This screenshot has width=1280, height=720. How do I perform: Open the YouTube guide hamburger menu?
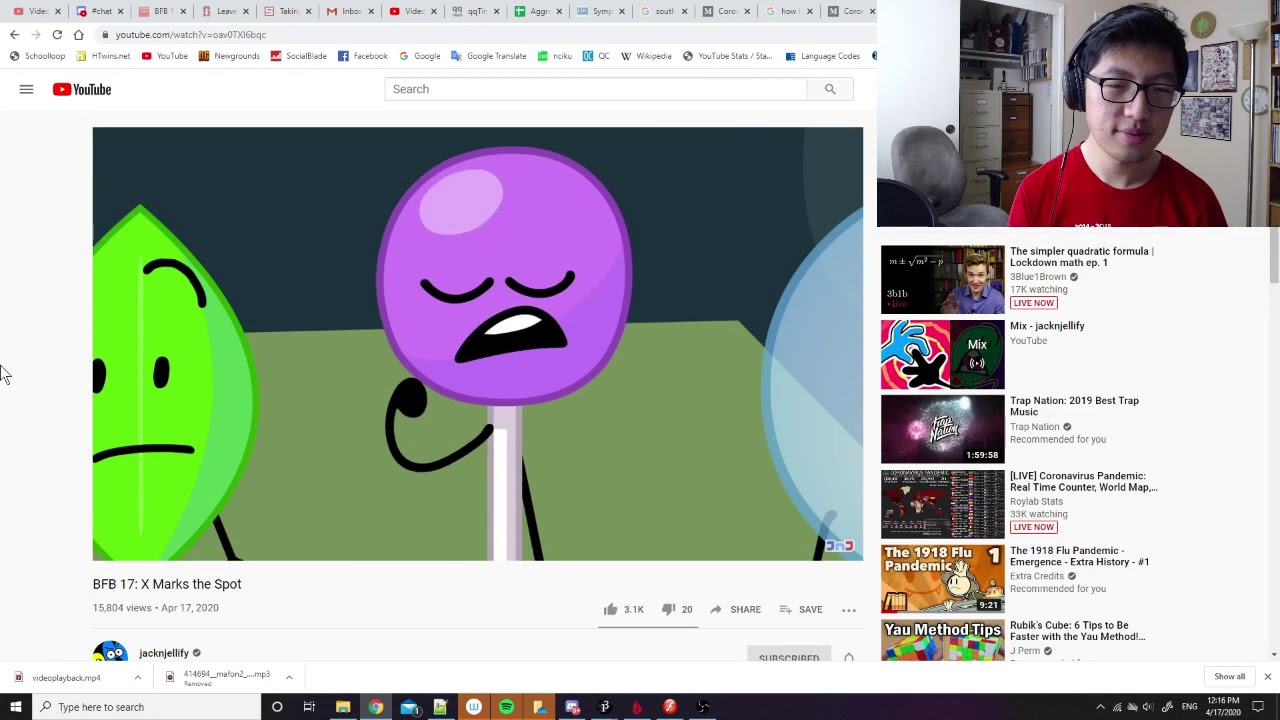coord(26,89)
